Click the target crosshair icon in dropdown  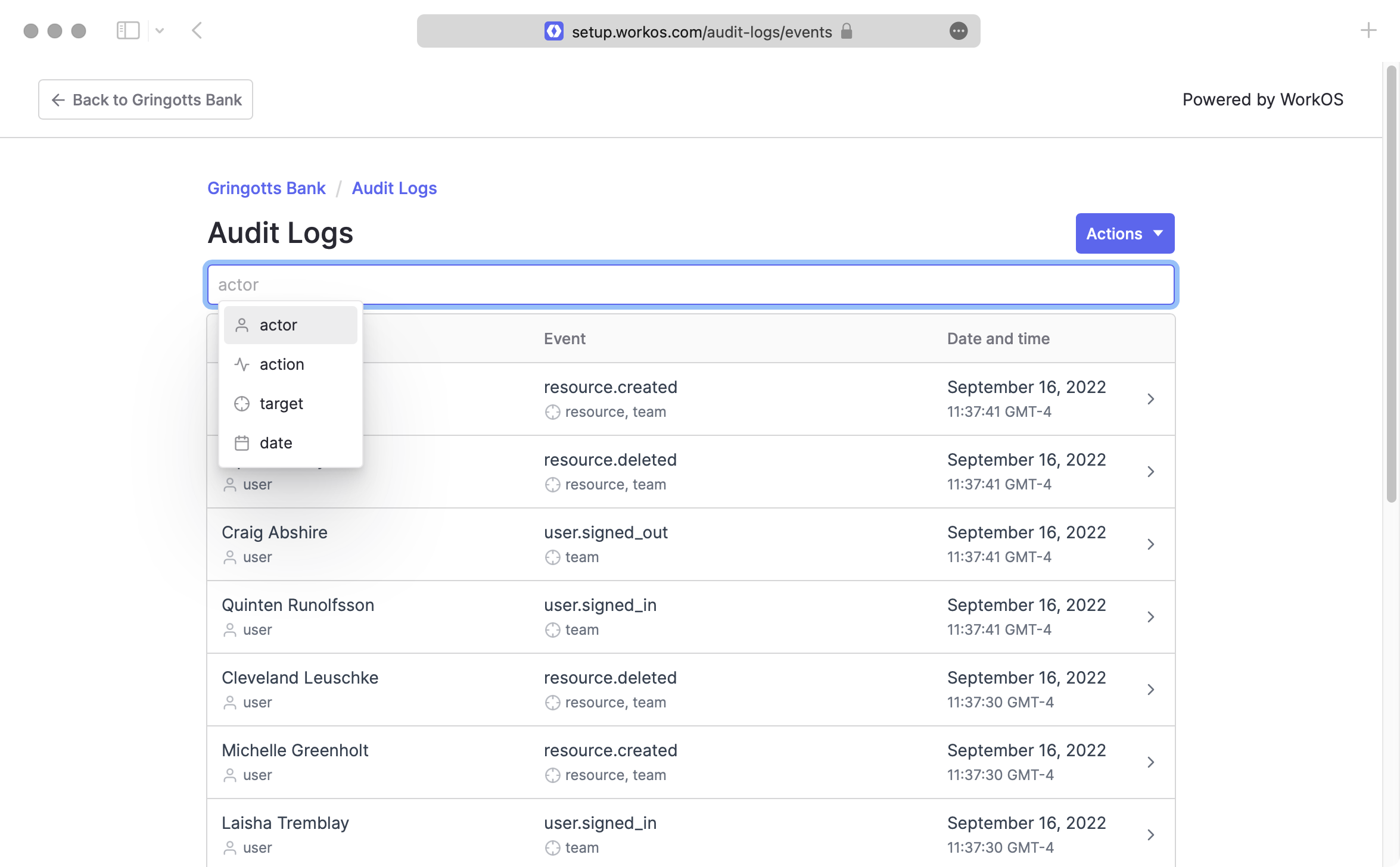pos(242,404)
